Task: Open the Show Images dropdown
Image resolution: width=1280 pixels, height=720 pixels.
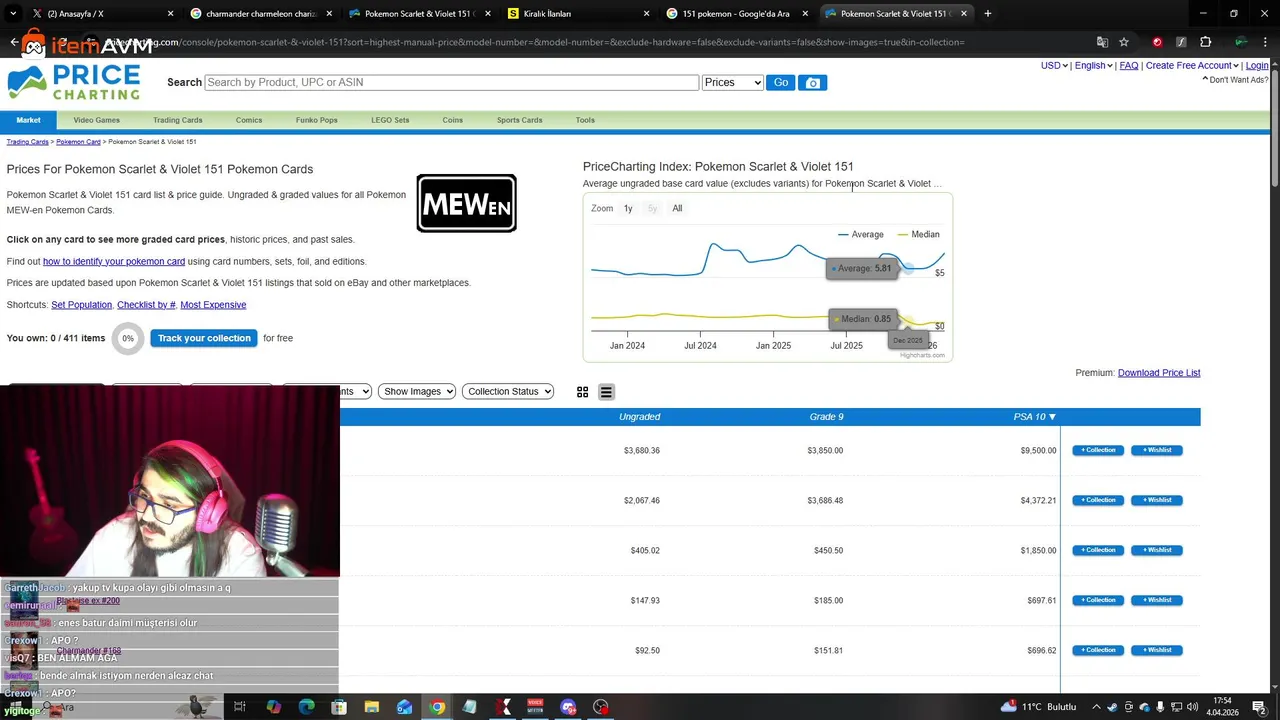Action: 418,392
